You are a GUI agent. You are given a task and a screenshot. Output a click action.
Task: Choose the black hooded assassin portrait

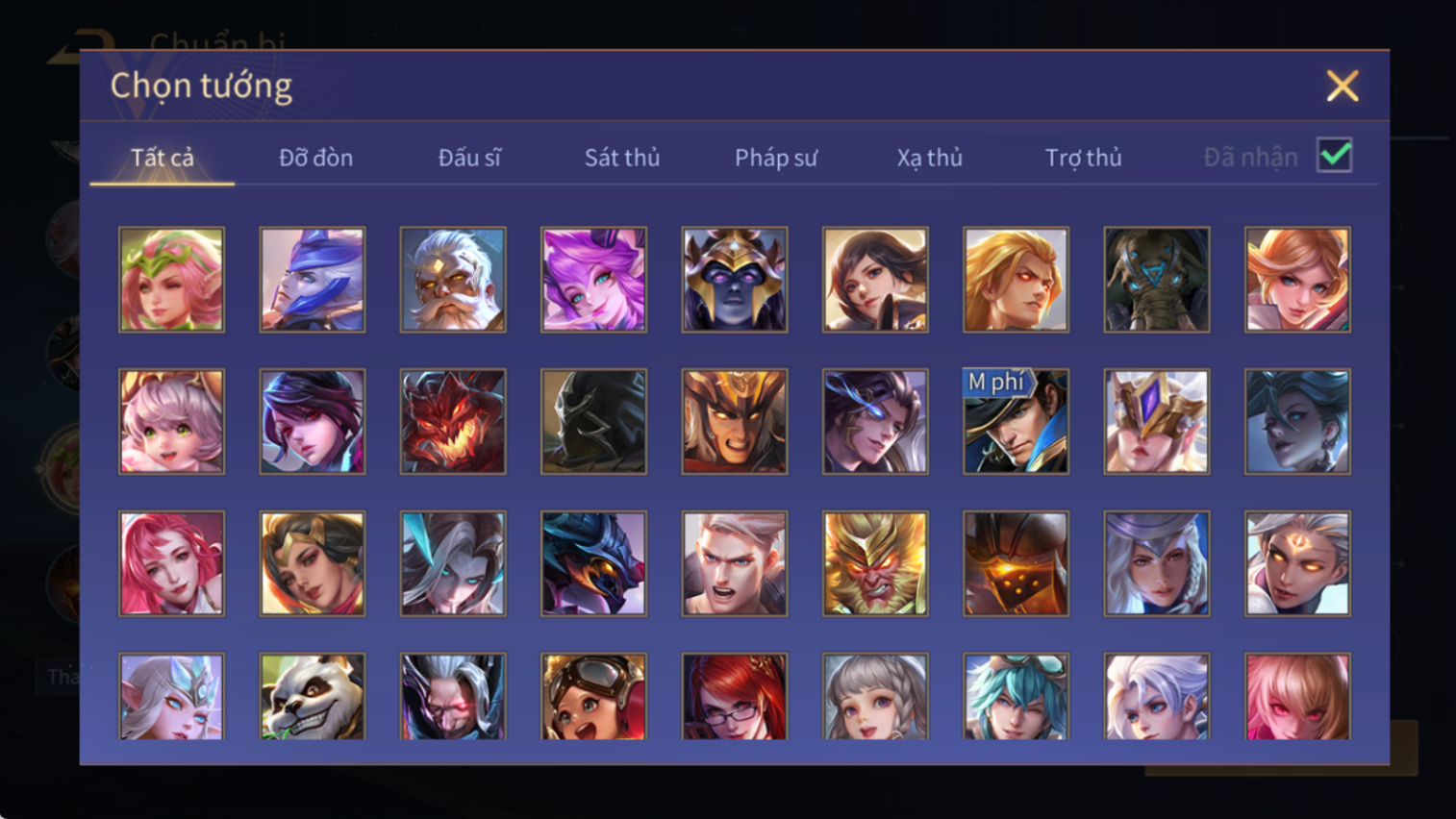click(593, 421)
